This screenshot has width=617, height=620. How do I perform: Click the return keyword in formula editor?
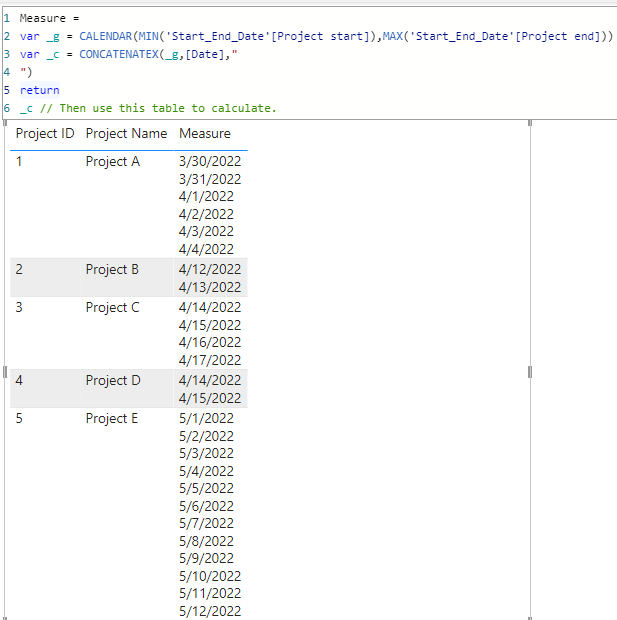[x=40, y=90]
